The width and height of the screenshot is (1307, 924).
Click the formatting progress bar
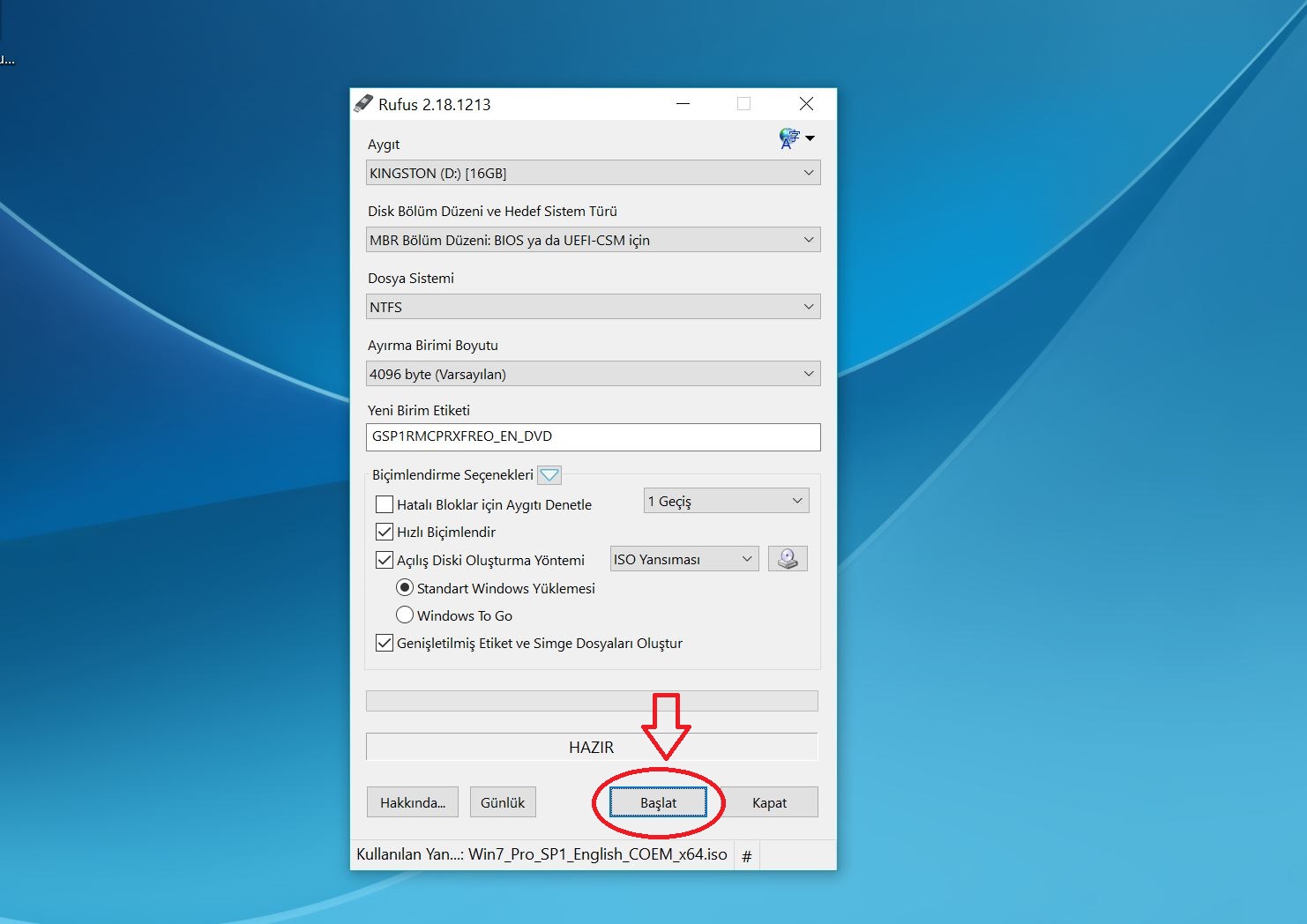point(592,701)
